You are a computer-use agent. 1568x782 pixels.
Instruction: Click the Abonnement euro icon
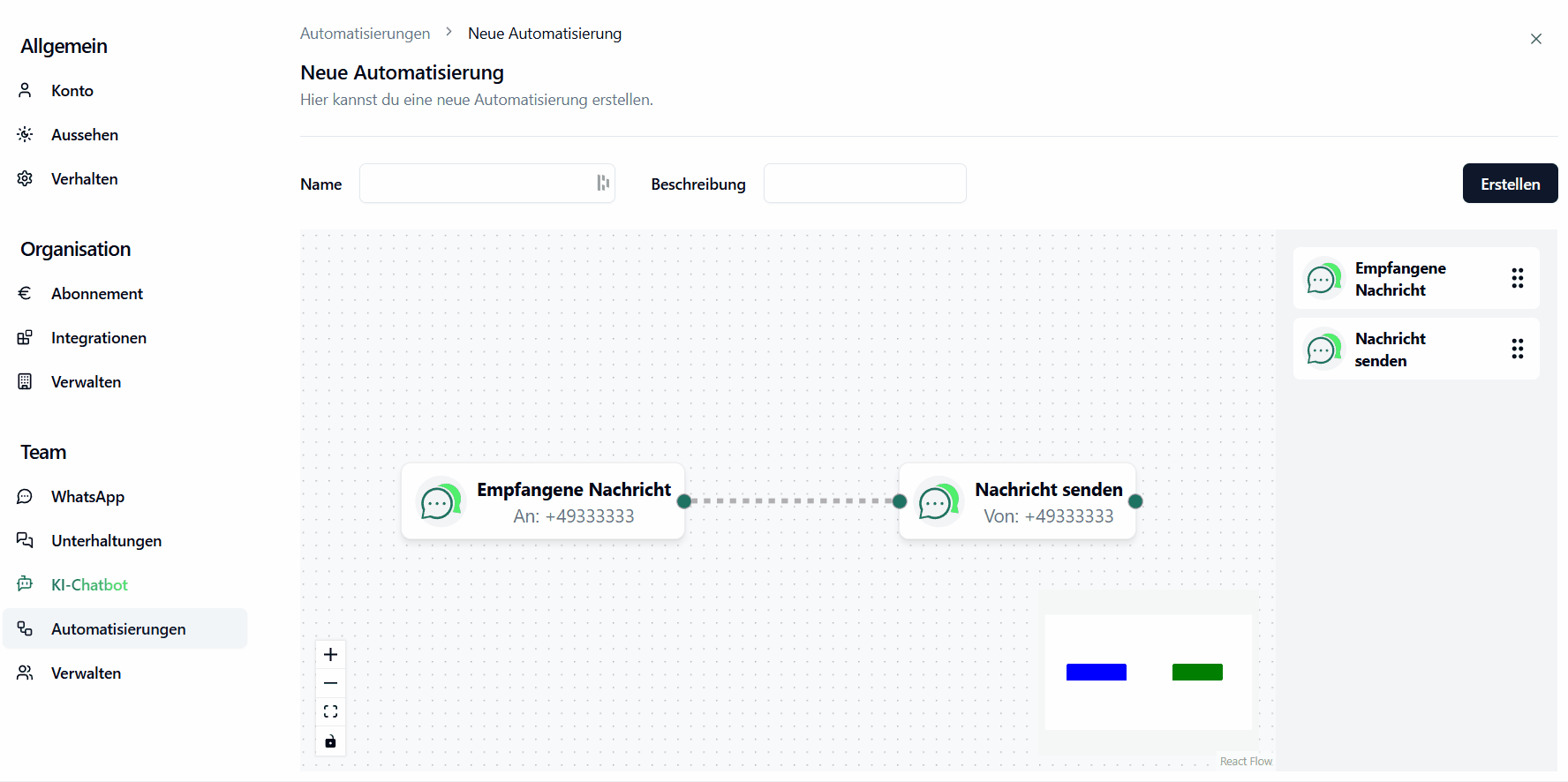[x=25, y=293]
